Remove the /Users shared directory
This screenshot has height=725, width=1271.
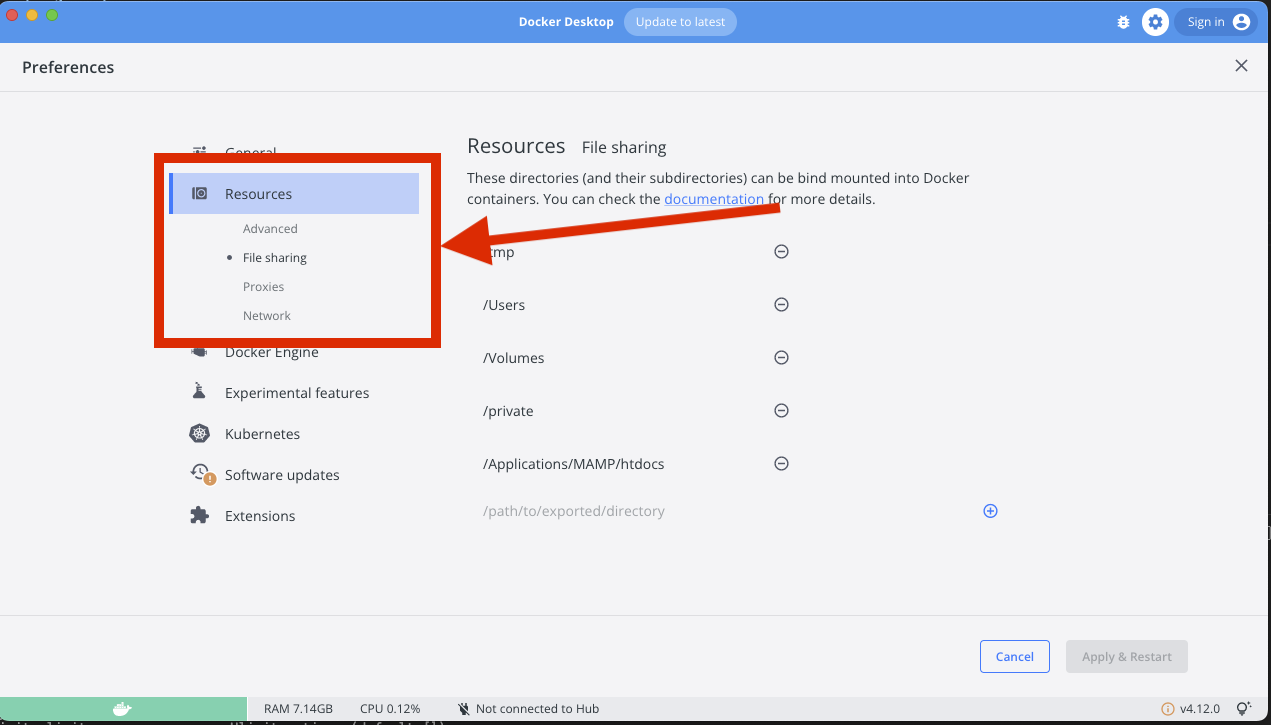point(782,305)
